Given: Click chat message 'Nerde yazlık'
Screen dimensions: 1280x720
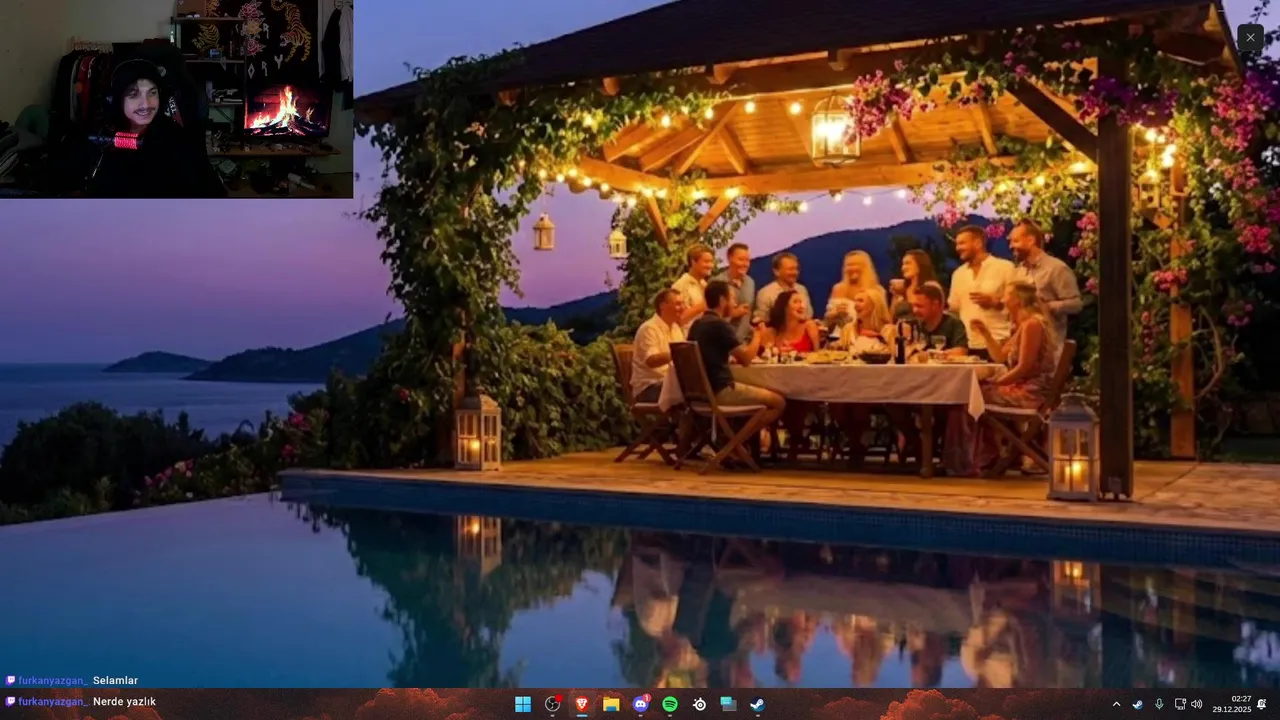Looking at the screenshot, I should click(124, 702).
